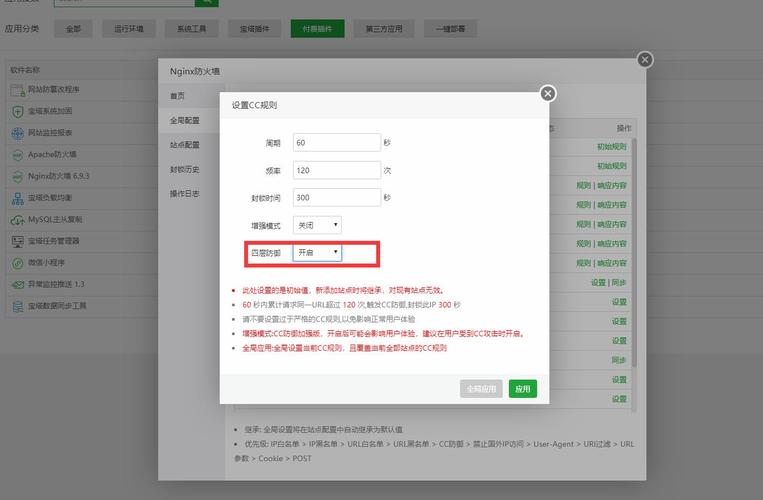
Task: Click the 周期 input field
Action: 337,143
